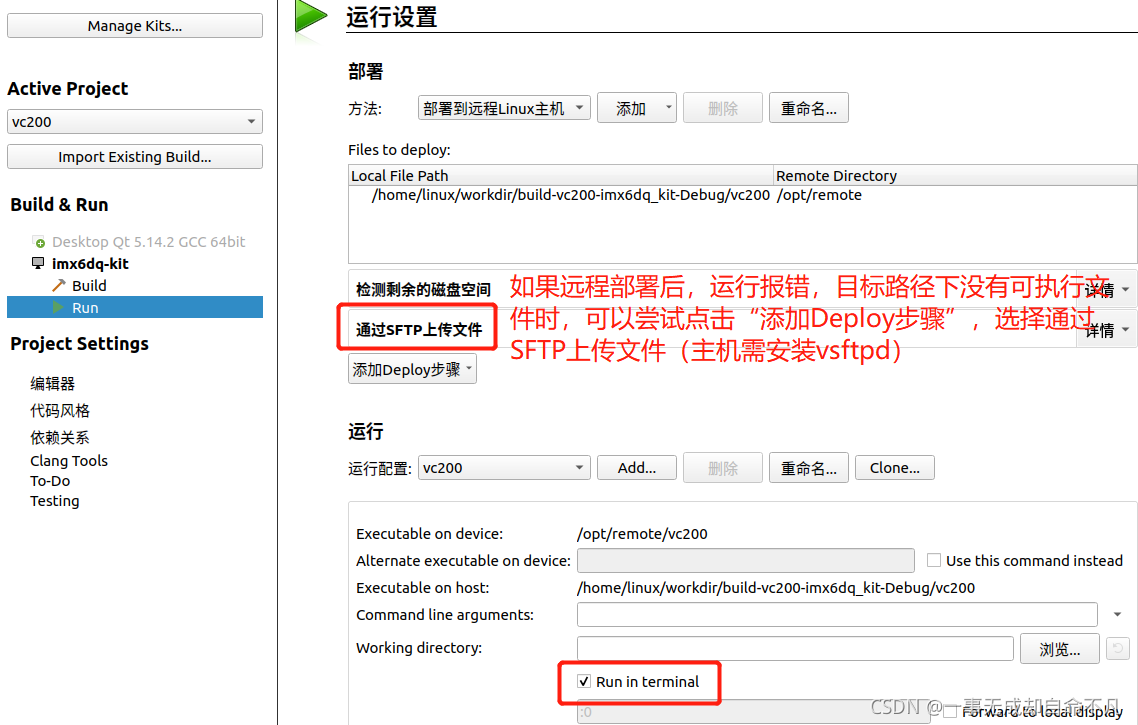Click the Local File Path column header
The image size is (1138, 725).
(560, 176)
